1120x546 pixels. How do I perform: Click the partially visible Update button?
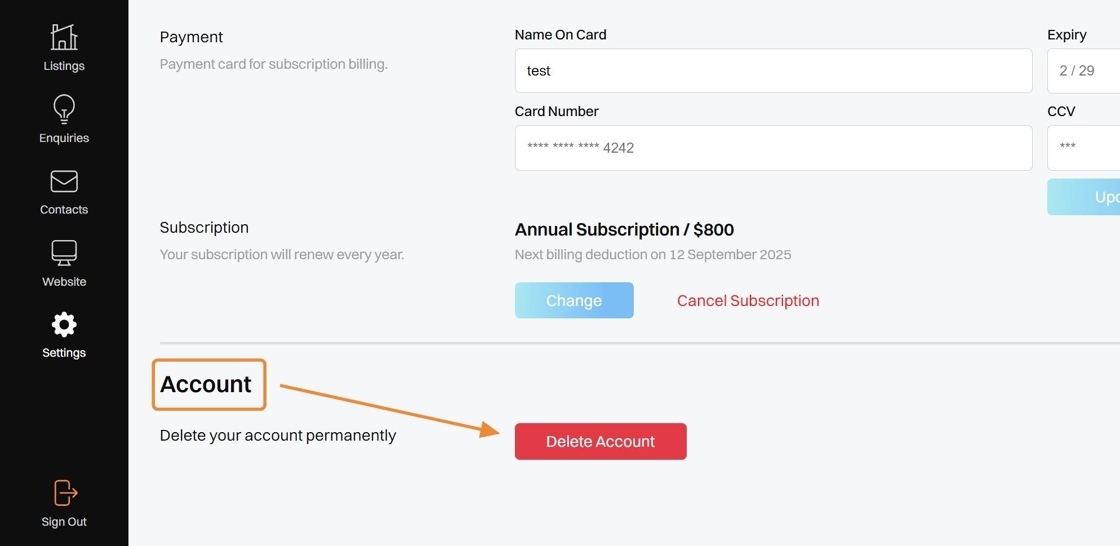click(x=1085, y=197)
